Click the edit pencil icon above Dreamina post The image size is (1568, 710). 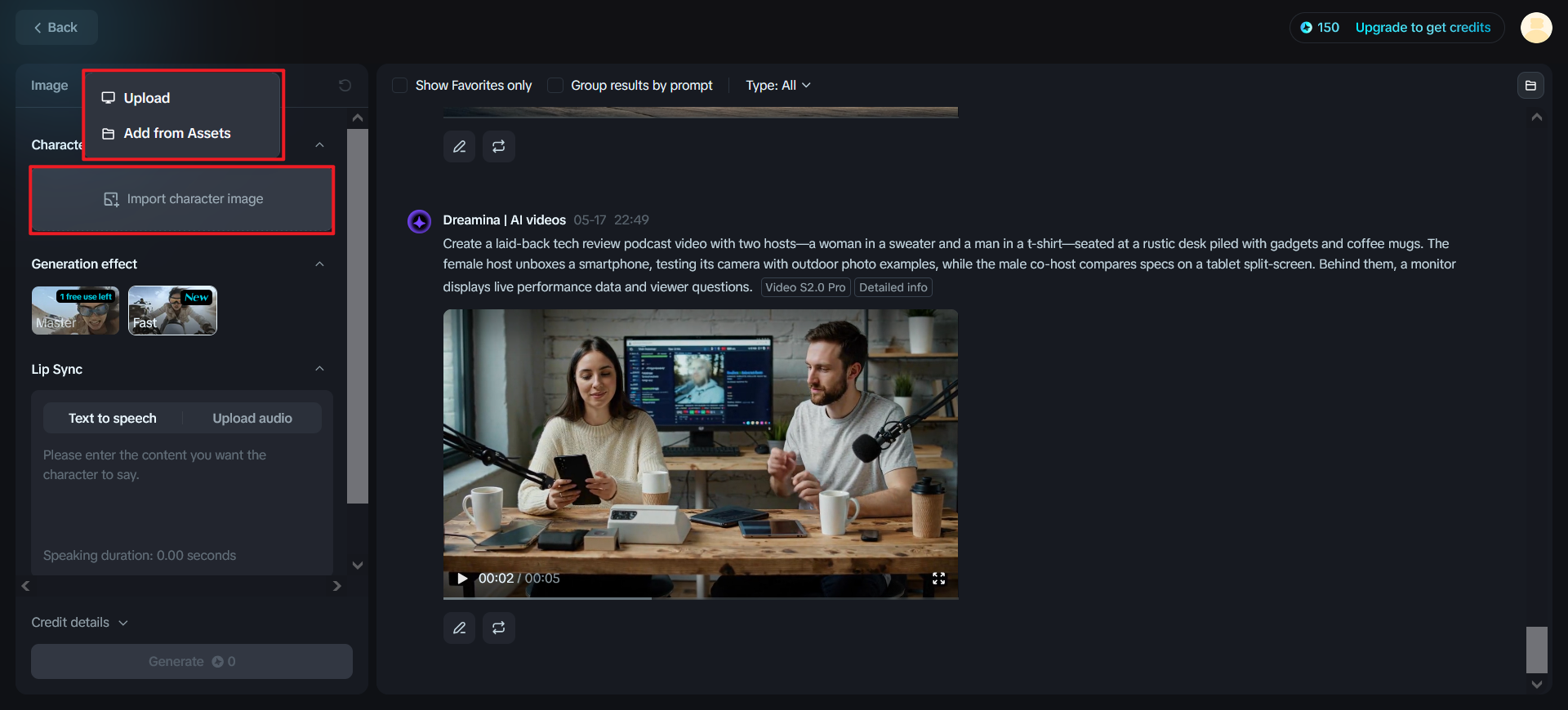click(460, 147)
